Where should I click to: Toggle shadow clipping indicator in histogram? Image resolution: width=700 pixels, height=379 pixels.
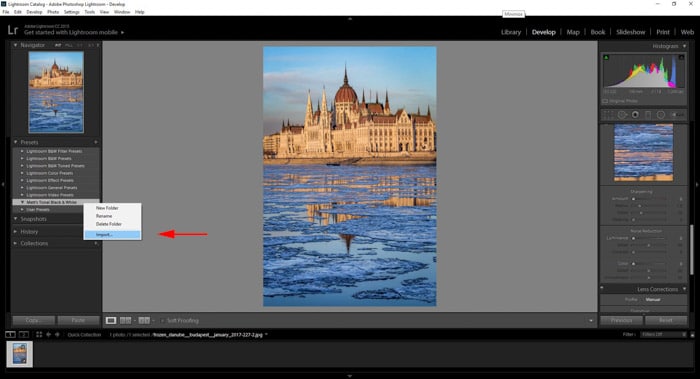(x=606, y=57)
